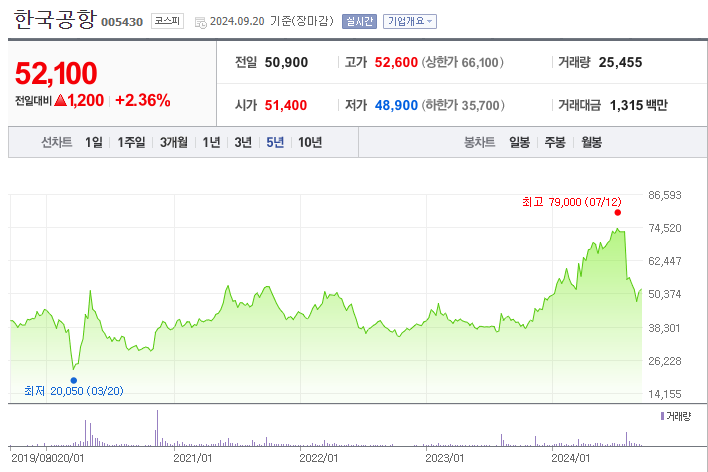Click the 최저 20,050 (03/20) label
708x472 pixels.
point(74,391)
